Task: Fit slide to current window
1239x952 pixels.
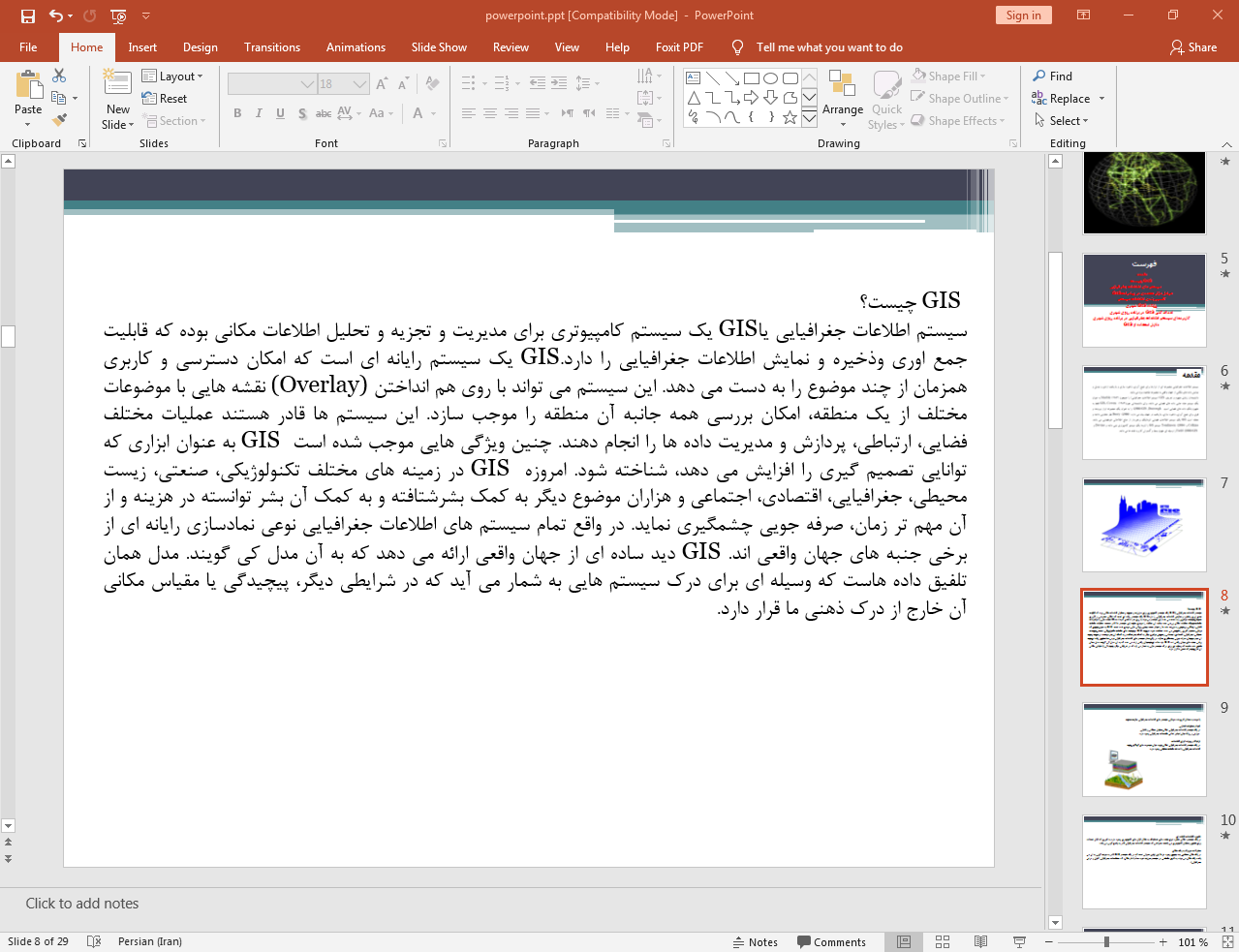Action: tap(1227, 941)
